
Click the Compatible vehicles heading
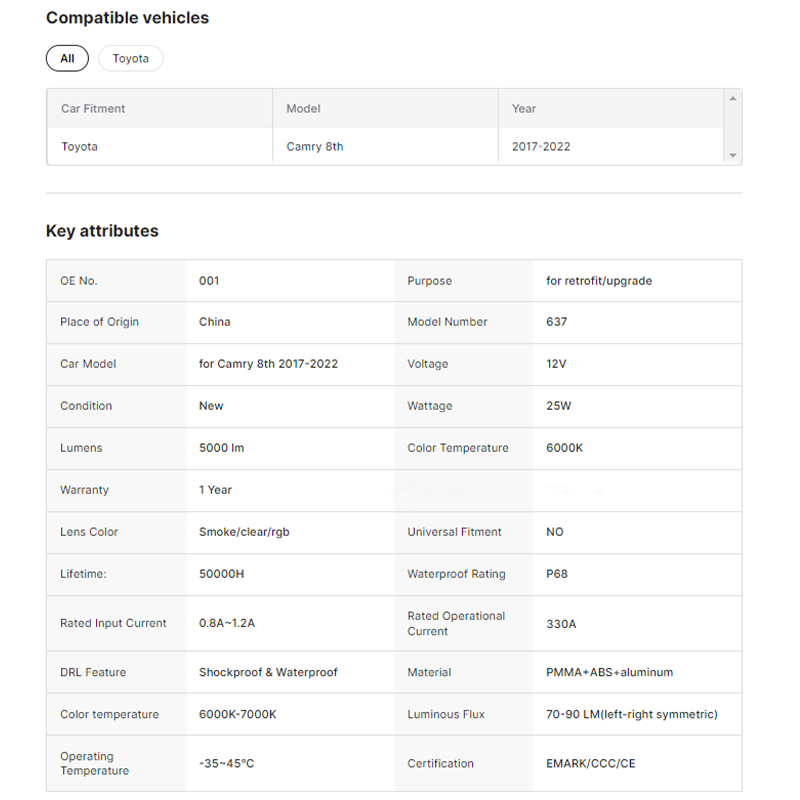coord(127,18)
